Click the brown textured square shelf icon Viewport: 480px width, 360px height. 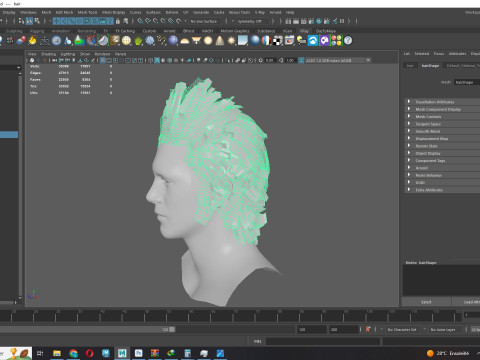115,40
